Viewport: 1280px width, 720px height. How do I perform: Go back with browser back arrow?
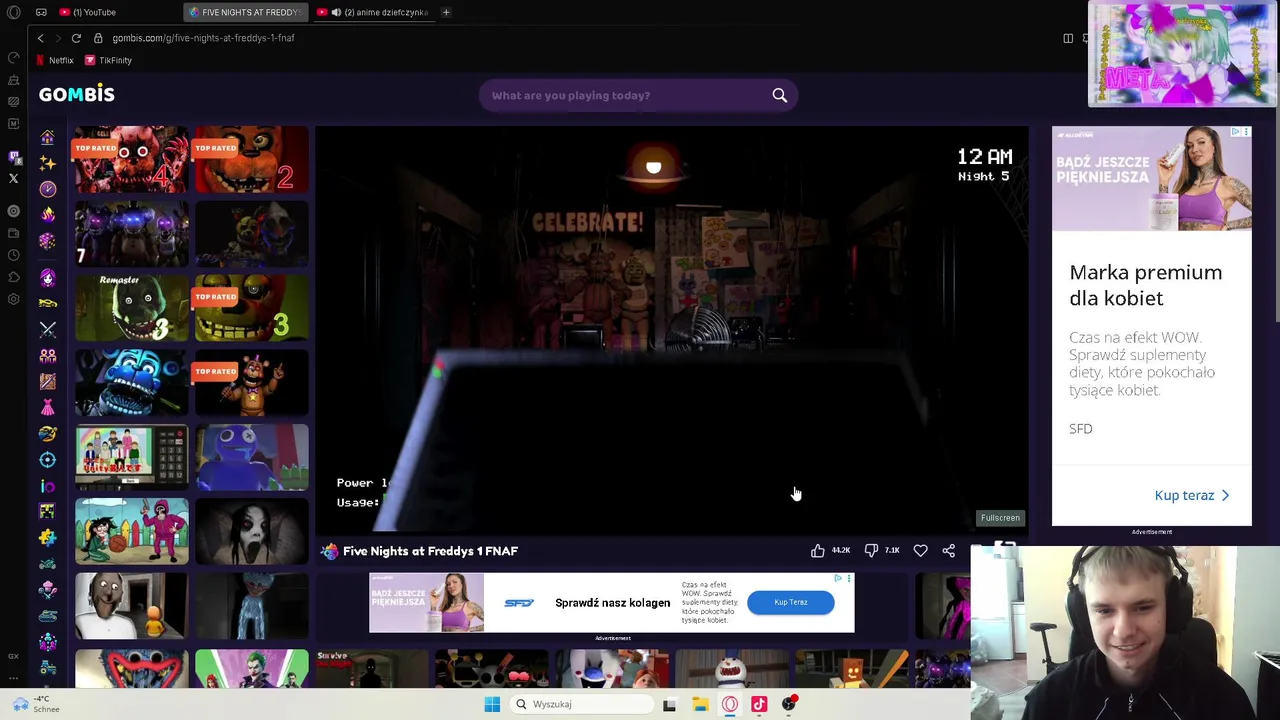click(x=40, y=38)
